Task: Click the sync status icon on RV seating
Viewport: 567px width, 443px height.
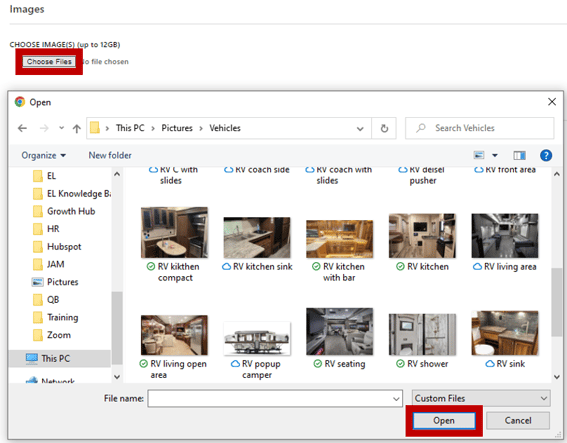Action: tap(317, 363)
